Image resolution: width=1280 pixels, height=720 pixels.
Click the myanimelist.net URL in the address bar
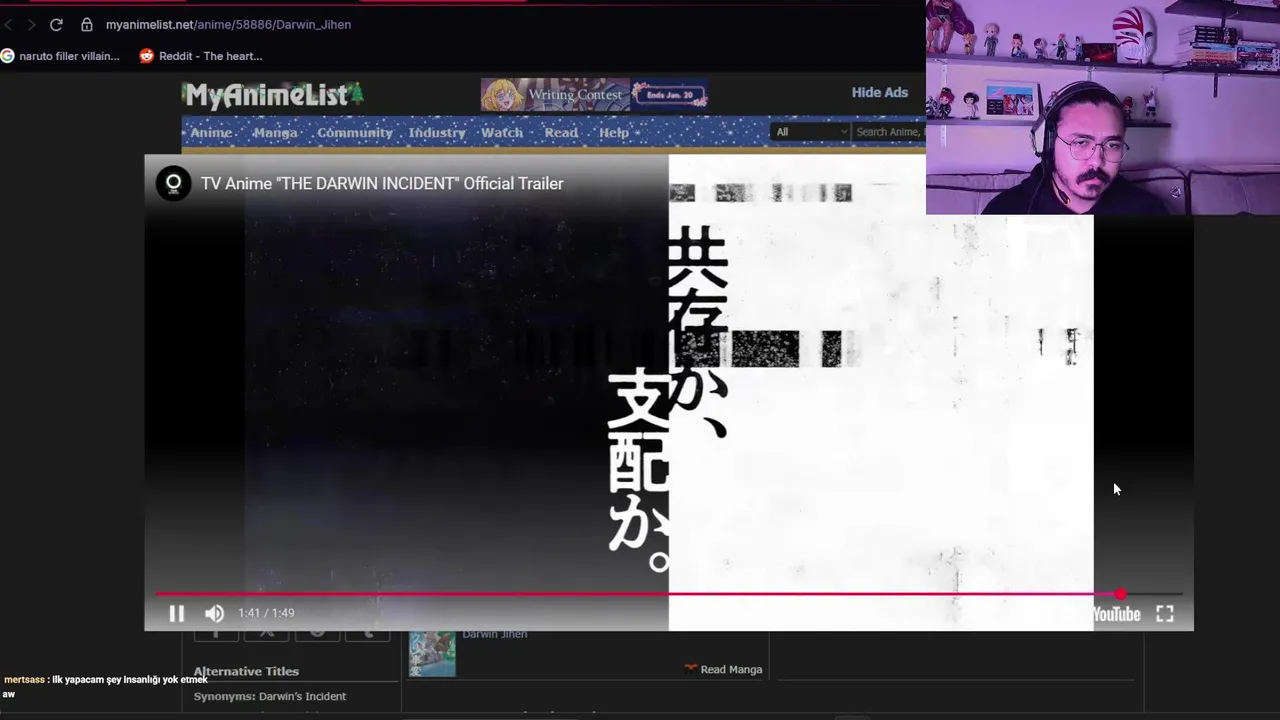click(228, 24)
